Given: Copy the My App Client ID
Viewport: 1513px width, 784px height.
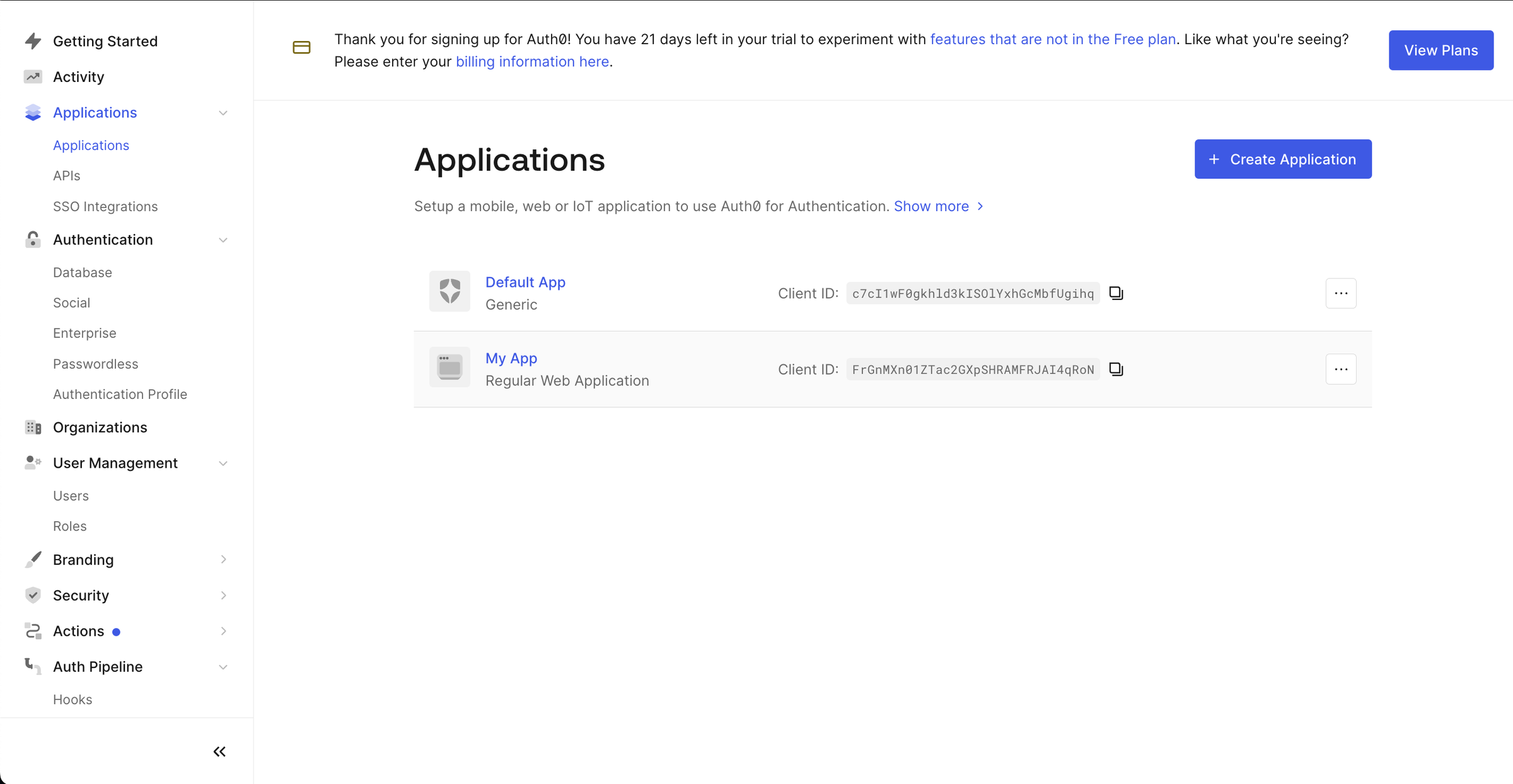Looking at the screenshot, I should point(1116,369).
